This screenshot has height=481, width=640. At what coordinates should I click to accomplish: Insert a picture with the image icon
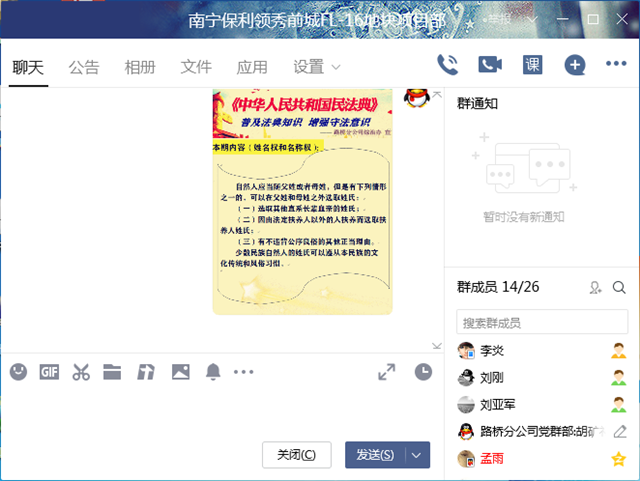tap(180, 372)
